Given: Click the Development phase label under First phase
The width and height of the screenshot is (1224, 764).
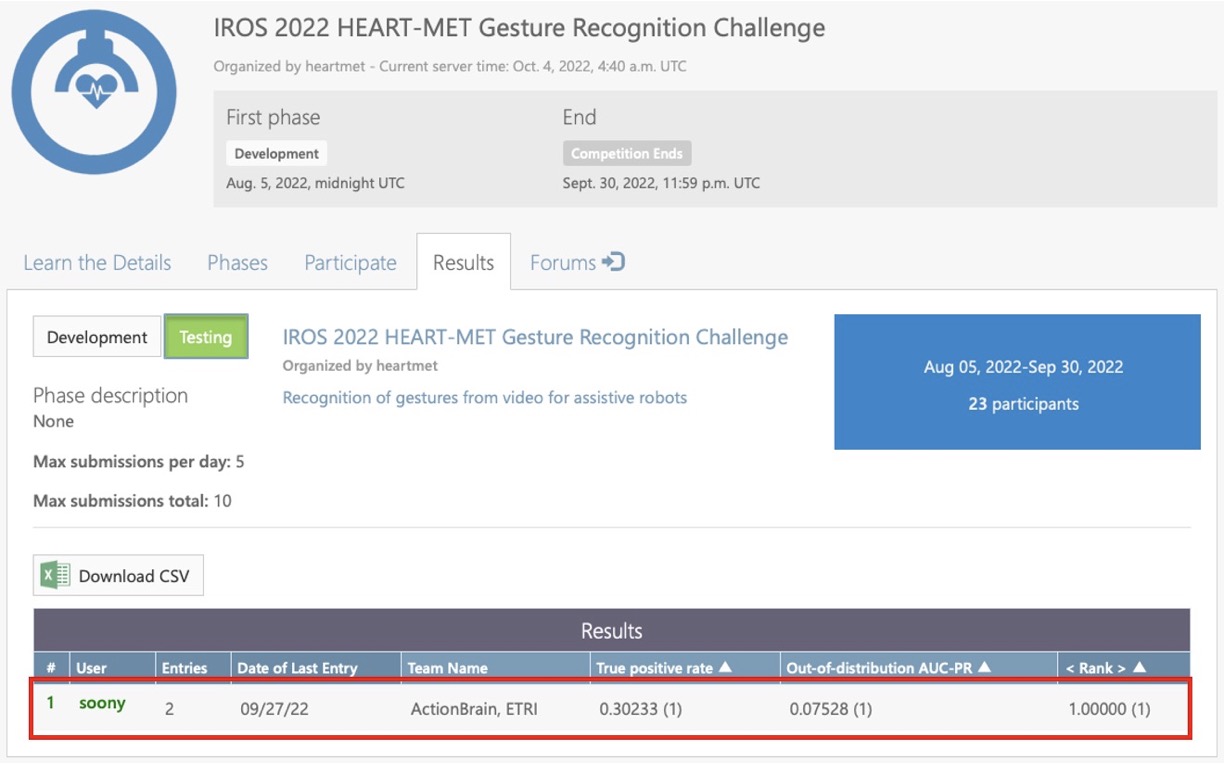Looking at the screenshot, I should [x=277, y=154].
